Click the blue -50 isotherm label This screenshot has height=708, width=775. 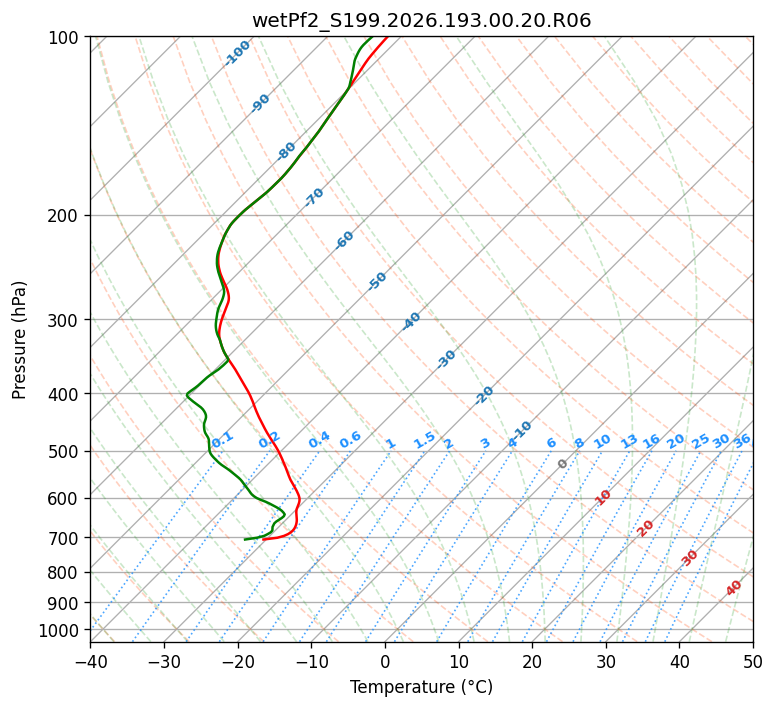pos(377,281)
